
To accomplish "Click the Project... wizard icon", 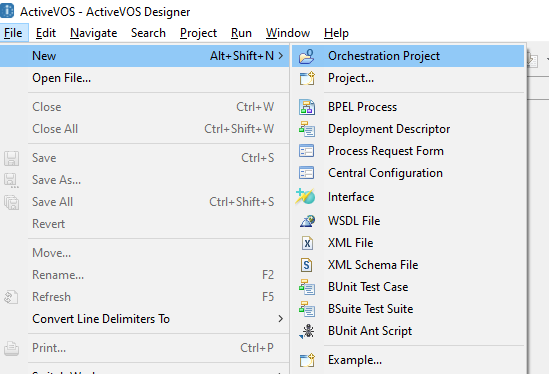I will (x=307, y=78).
